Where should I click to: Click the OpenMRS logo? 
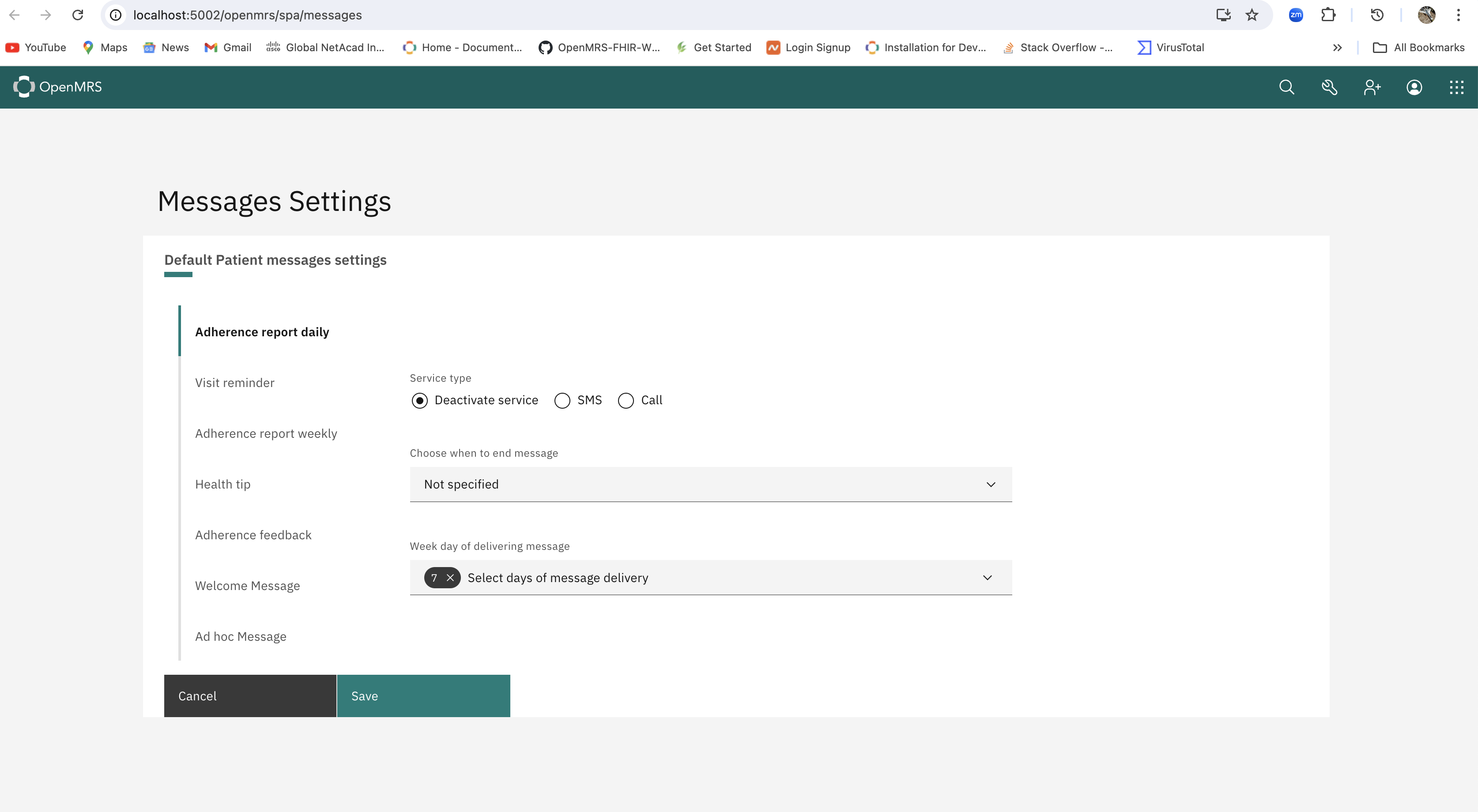[57, 86]
